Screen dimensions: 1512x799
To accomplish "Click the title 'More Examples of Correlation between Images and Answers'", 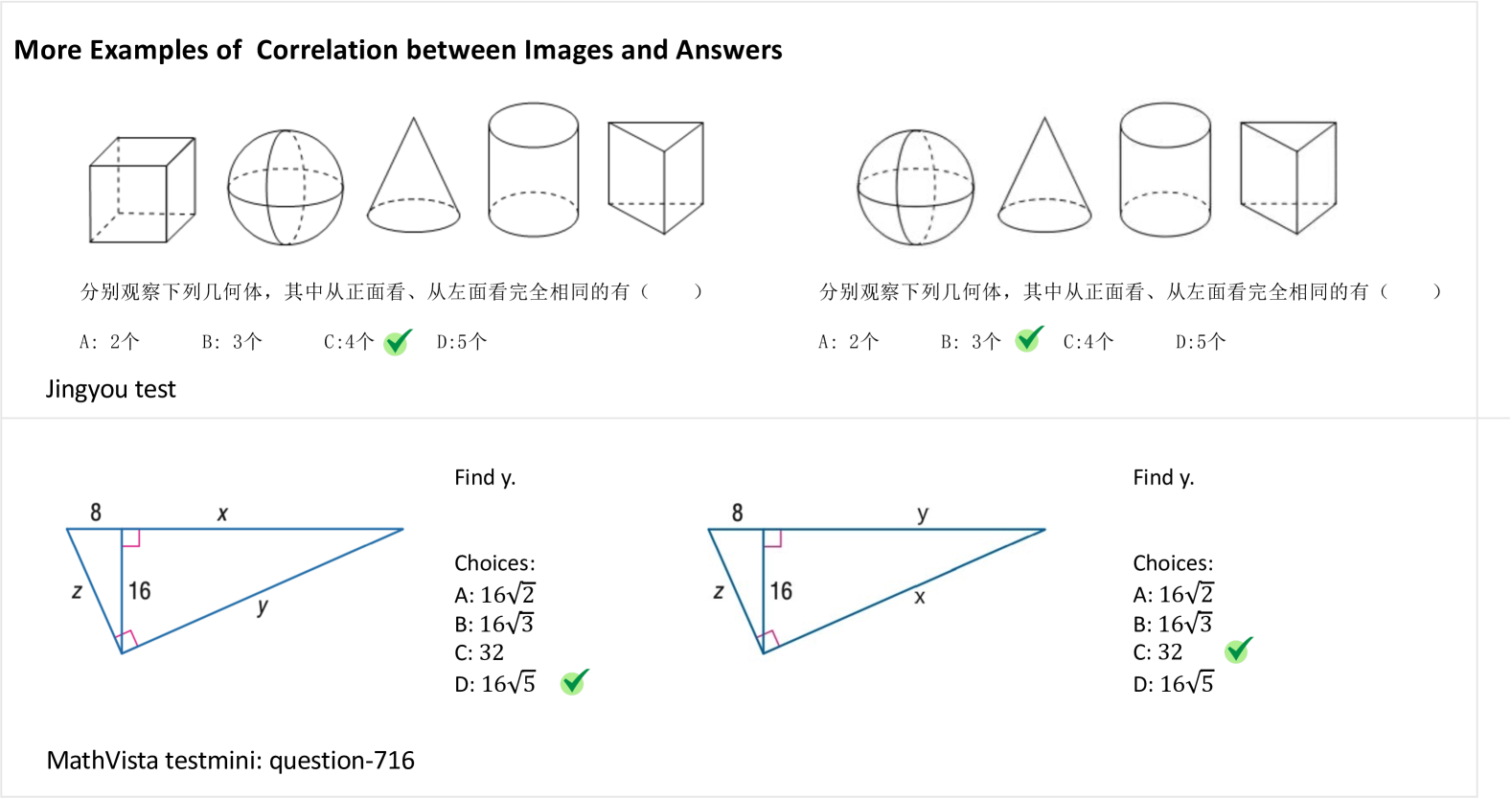I will pos(398,50).
